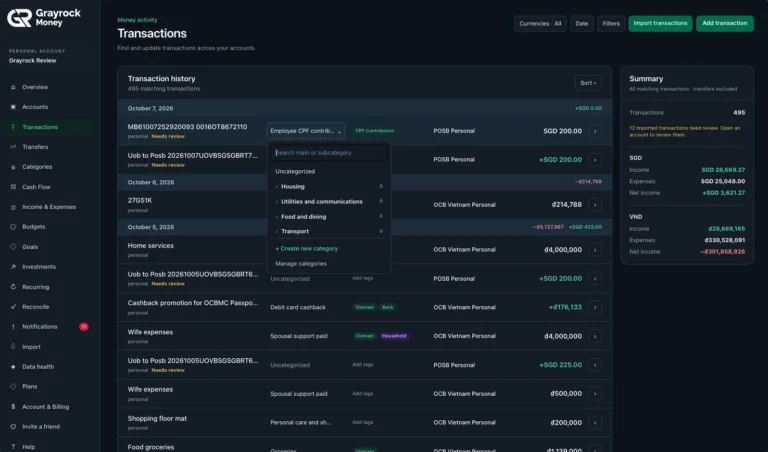This screenshot has height=452, width=768.
Task: Open details arrow for Cashback promotion transaction
Action: click(x=595, y=308)
